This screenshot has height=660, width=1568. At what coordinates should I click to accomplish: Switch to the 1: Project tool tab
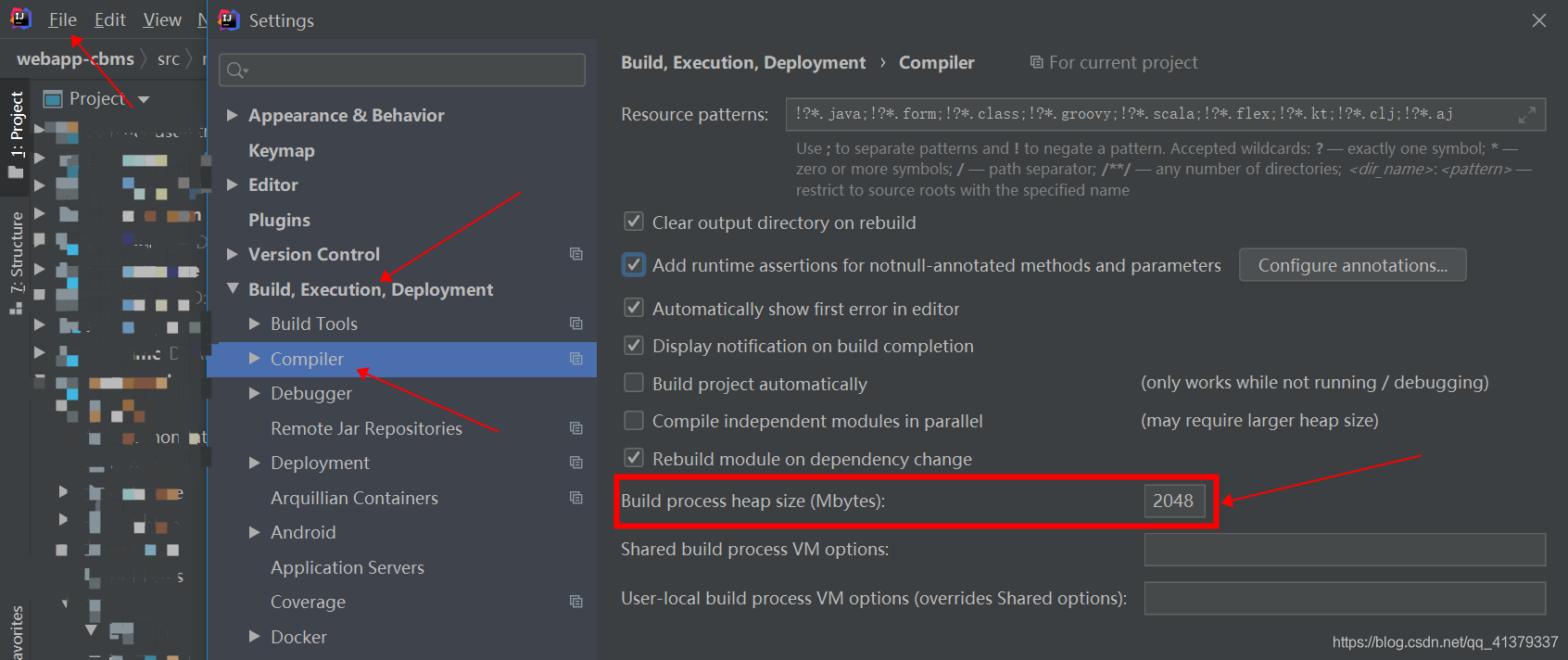pos(16,135)
